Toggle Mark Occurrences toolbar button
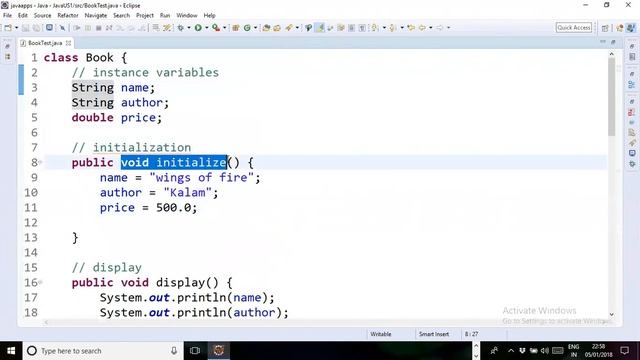 pyautogui.click(x=320, y=28)
